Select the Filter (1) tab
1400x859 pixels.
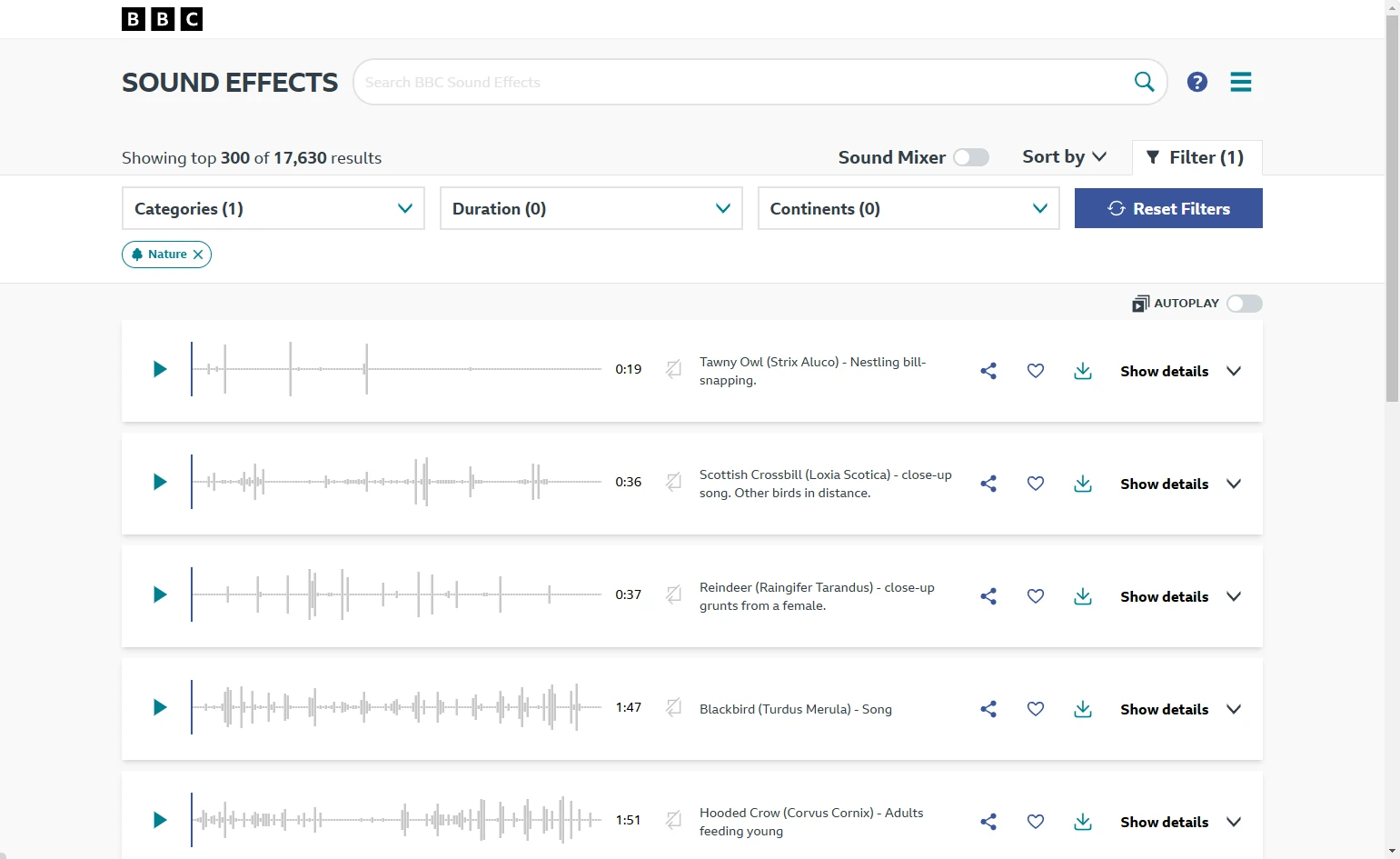(x=1196, y=157)
